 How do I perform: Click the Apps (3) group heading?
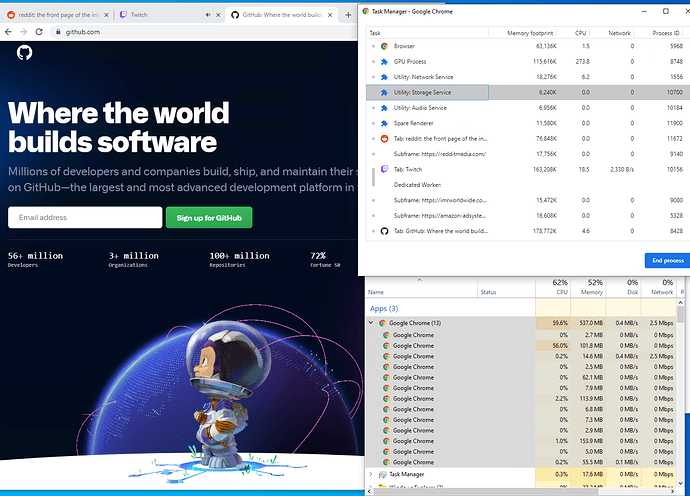(384, 309)
